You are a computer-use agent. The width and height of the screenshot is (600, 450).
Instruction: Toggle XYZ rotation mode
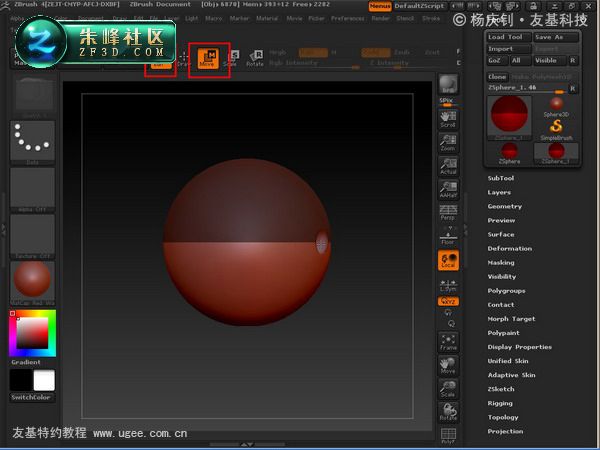click(x=448, y=302)
